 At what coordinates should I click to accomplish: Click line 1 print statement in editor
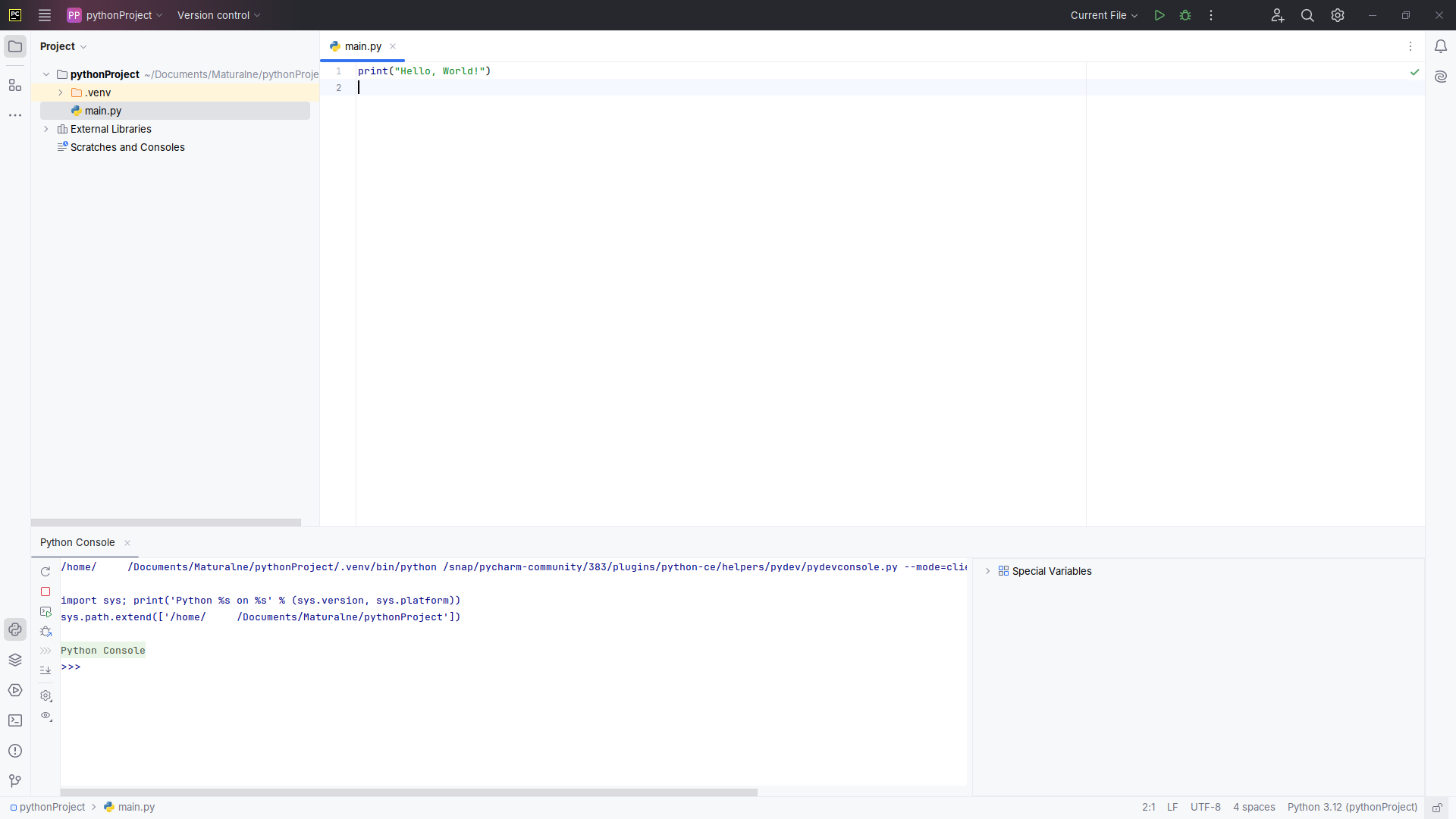tap(424, 71)
